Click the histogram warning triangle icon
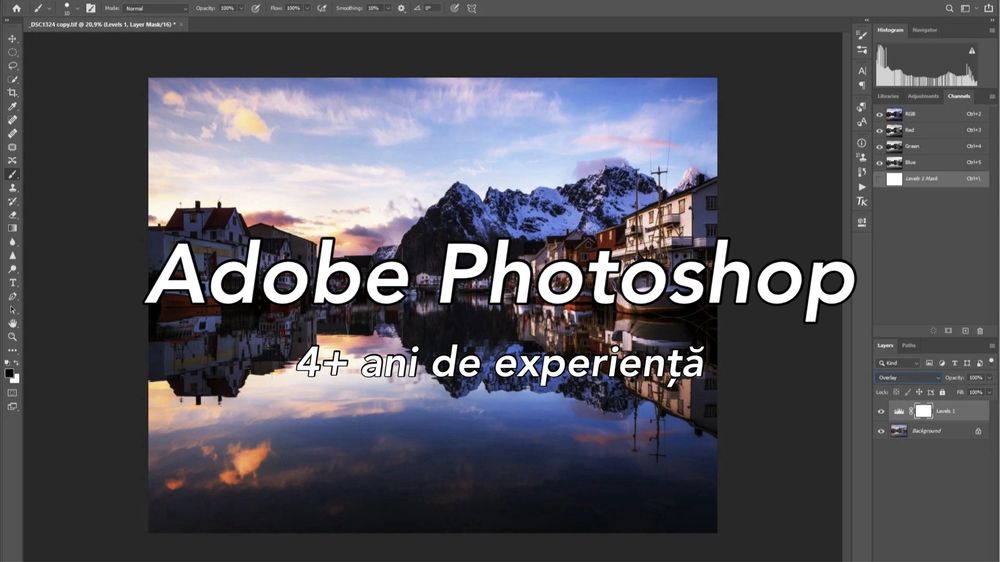The image size is (1000, 562). tap(971, 51)
